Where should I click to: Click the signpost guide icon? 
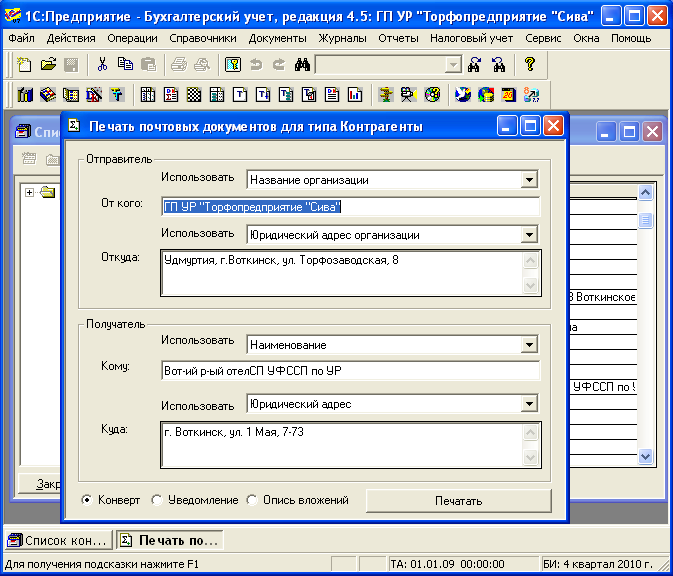385,94
